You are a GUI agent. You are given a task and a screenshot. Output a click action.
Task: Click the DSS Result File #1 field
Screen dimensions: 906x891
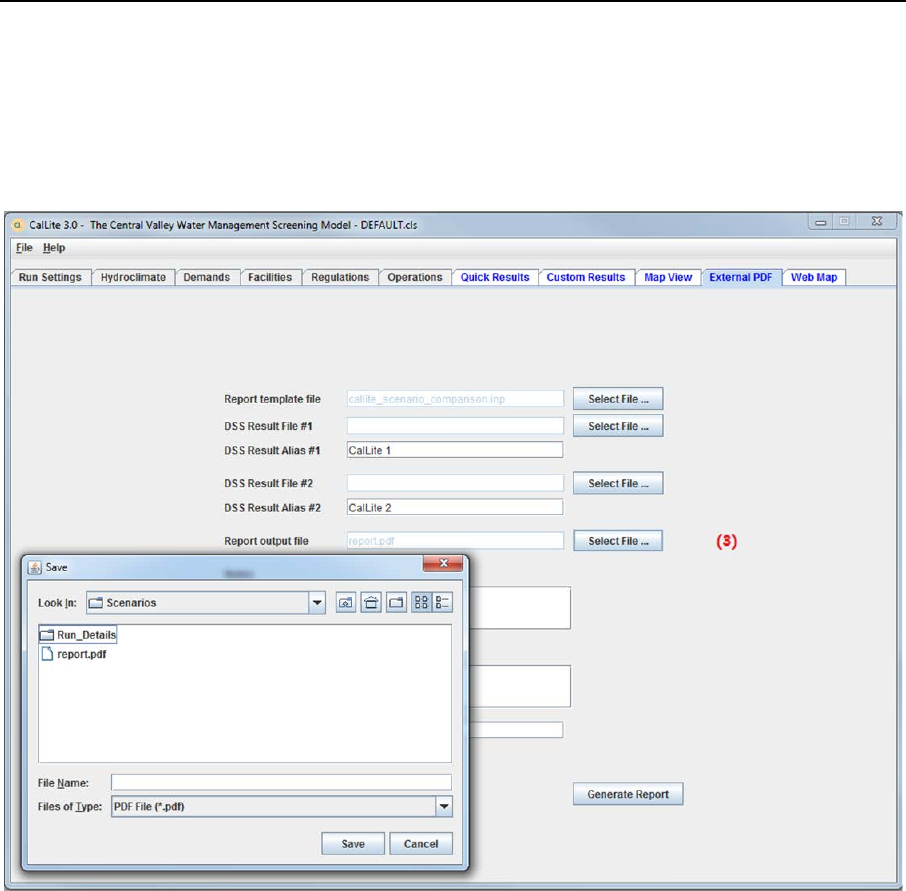pyautogui.click(x=455, y=426)
